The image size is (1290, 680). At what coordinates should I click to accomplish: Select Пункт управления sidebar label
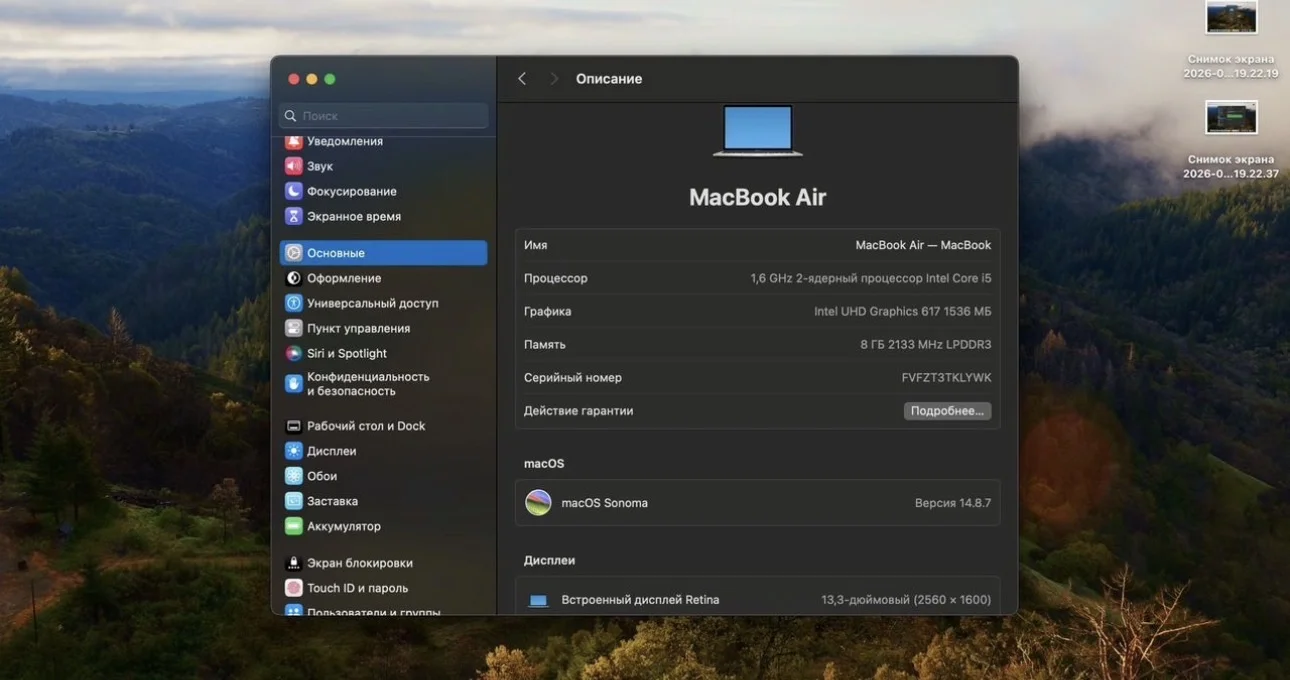click(359, 328)
